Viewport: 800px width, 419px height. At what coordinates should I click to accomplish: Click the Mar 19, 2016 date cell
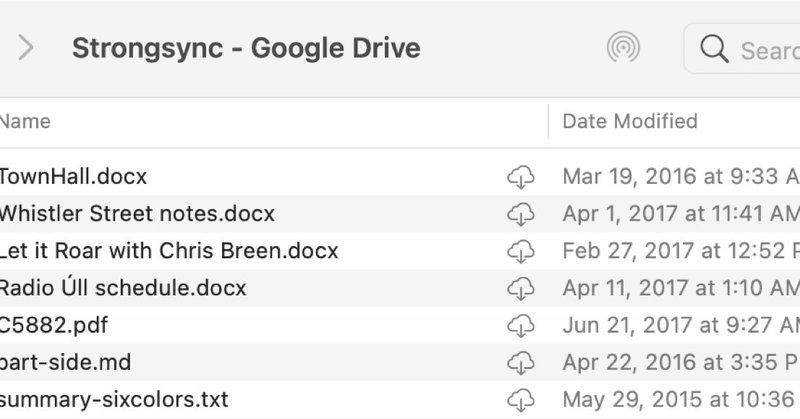click(x=681, y=177)
